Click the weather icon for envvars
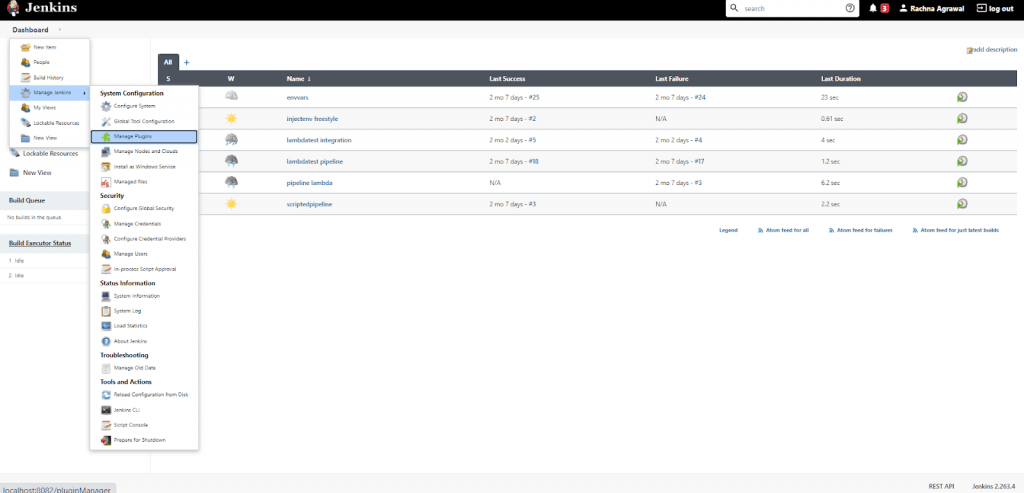The width and height of the screenshot is (1024, 493). click(x=231, y=97)
